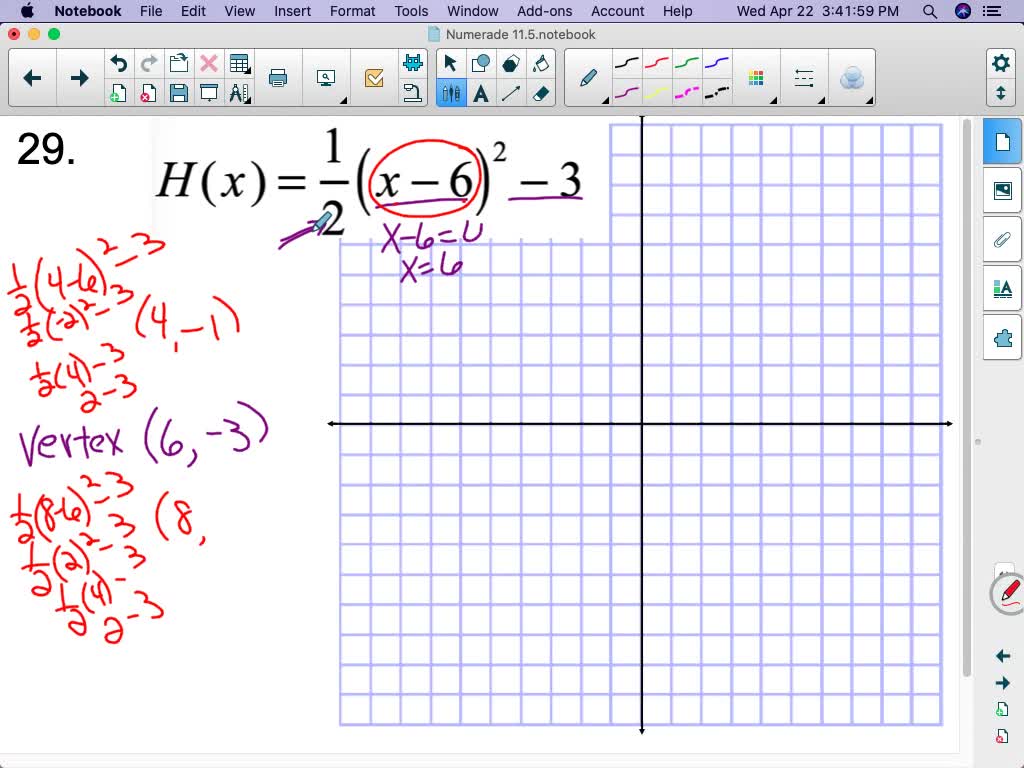Enable the selection arrow tool
Viewport: 1024px width, 768px height.
coord(450,62)
